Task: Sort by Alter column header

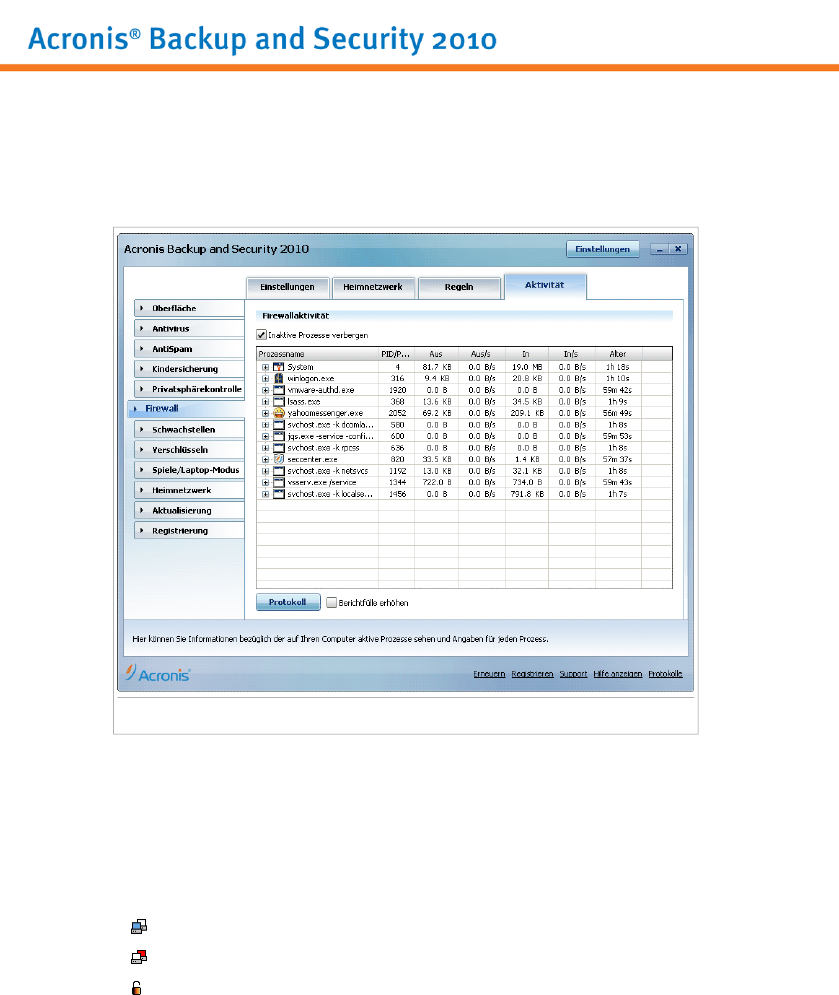Action: coord(618,354)
